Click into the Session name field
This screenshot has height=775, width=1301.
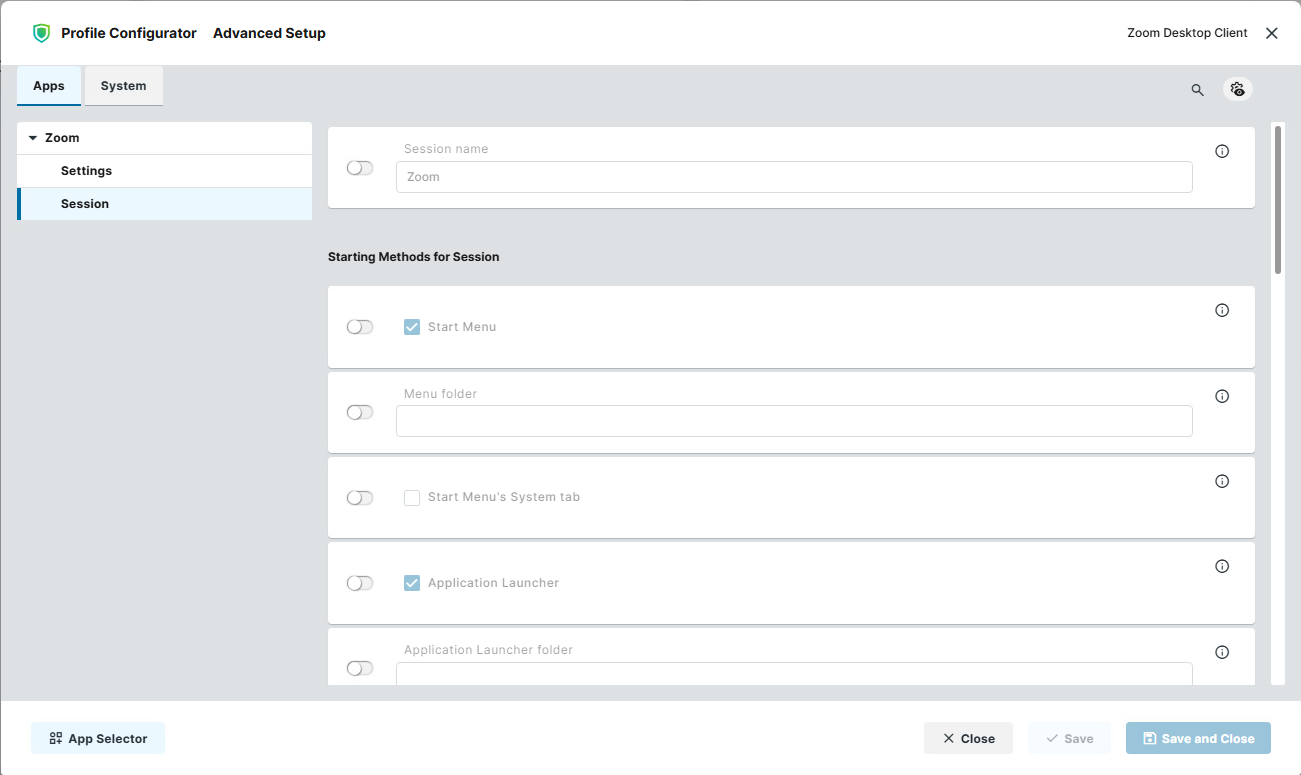pos(794,177)
